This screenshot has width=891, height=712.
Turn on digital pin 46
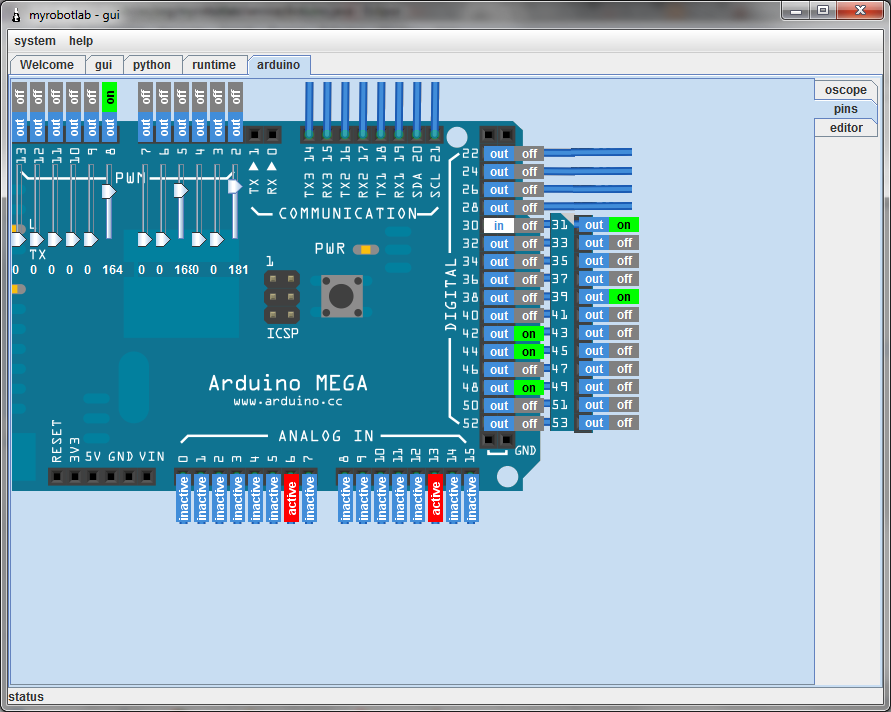(530, 369)
